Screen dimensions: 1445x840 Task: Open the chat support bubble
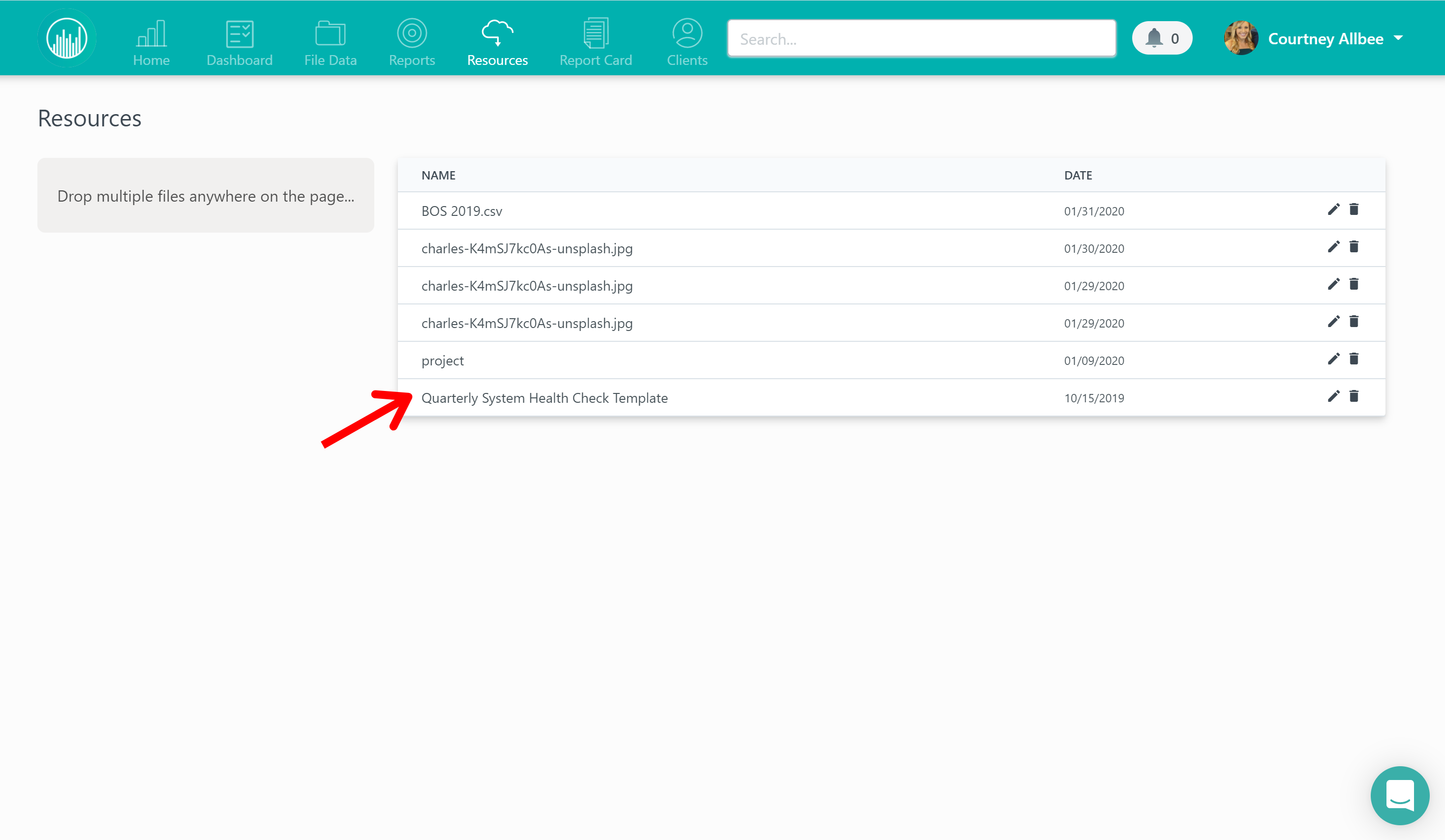click(1400, 795)
